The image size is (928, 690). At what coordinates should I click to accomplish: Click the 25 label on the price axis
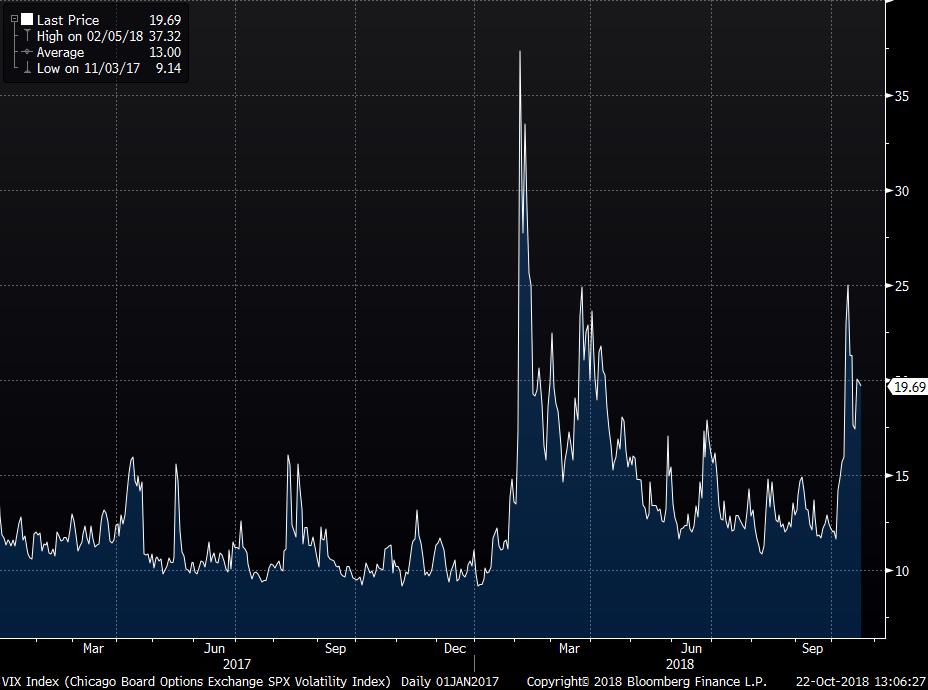coord(901,286)
